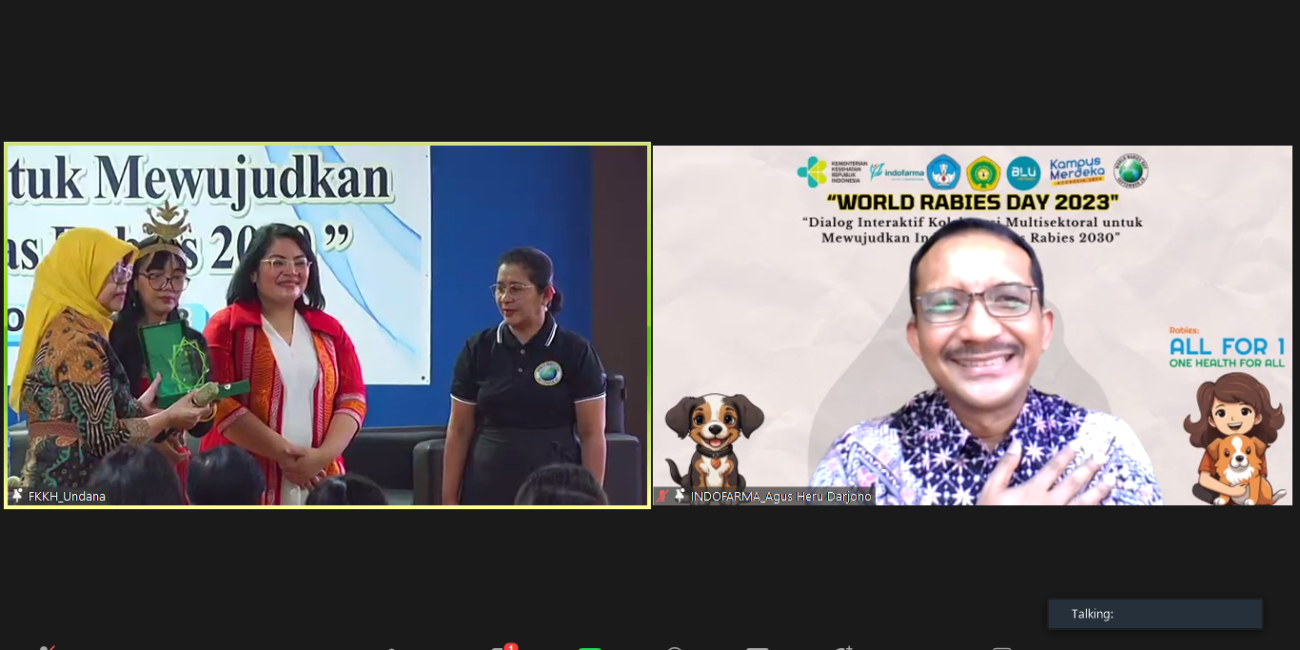Click the round BLU logo
The width and height of the screenshot is (1300, 650).
click(1023, 172)
